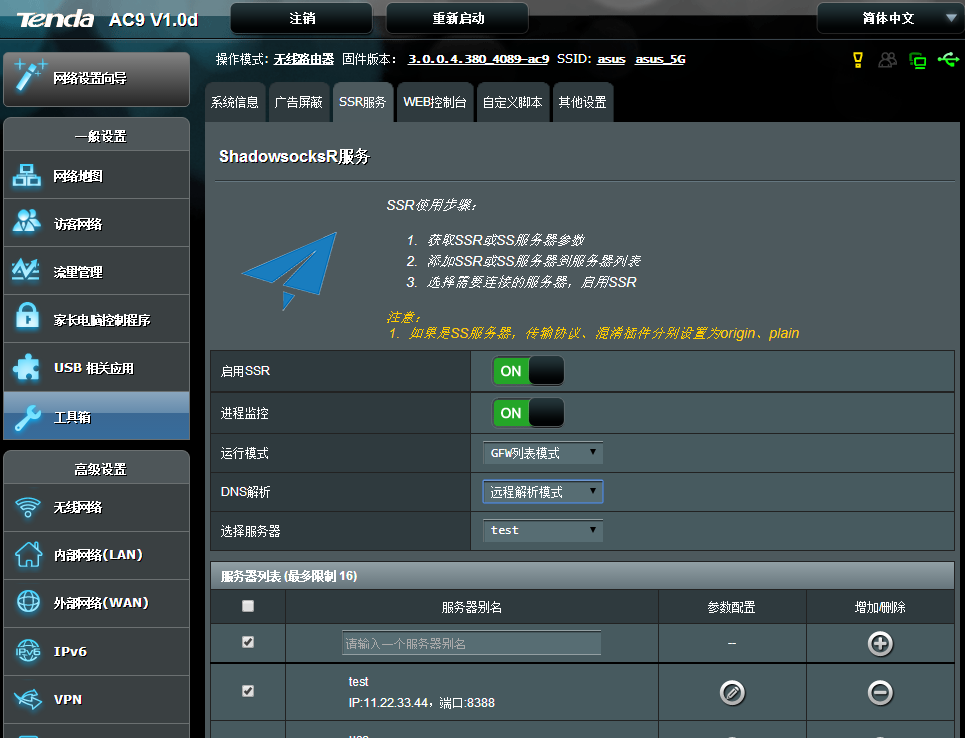Click the users status icon in header
This screenshot has height=738, width=965.
pyautogui.click(x=887, y=60)
